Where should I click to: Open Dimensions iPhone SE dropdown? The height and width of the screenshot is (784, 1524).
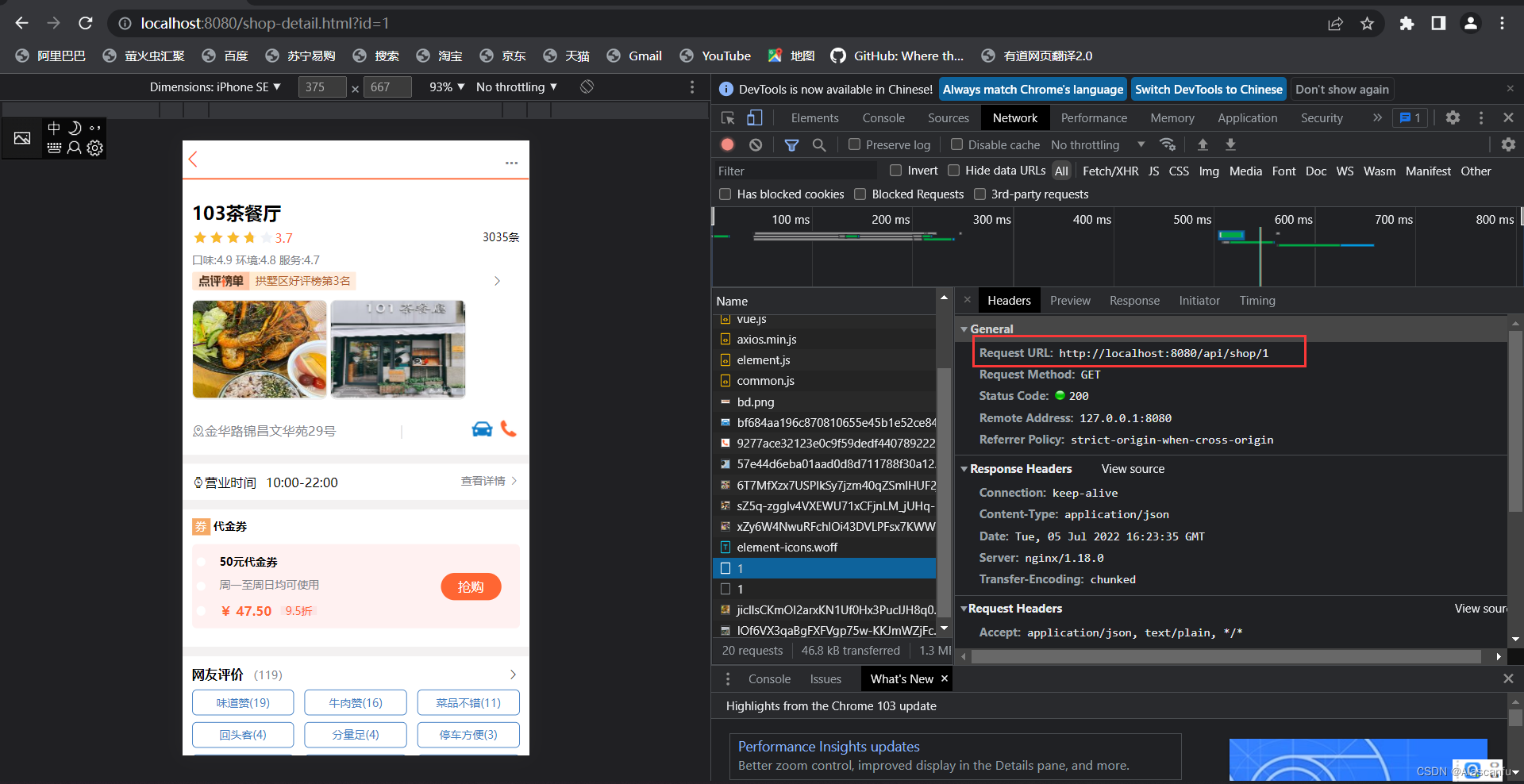(215, 86)
